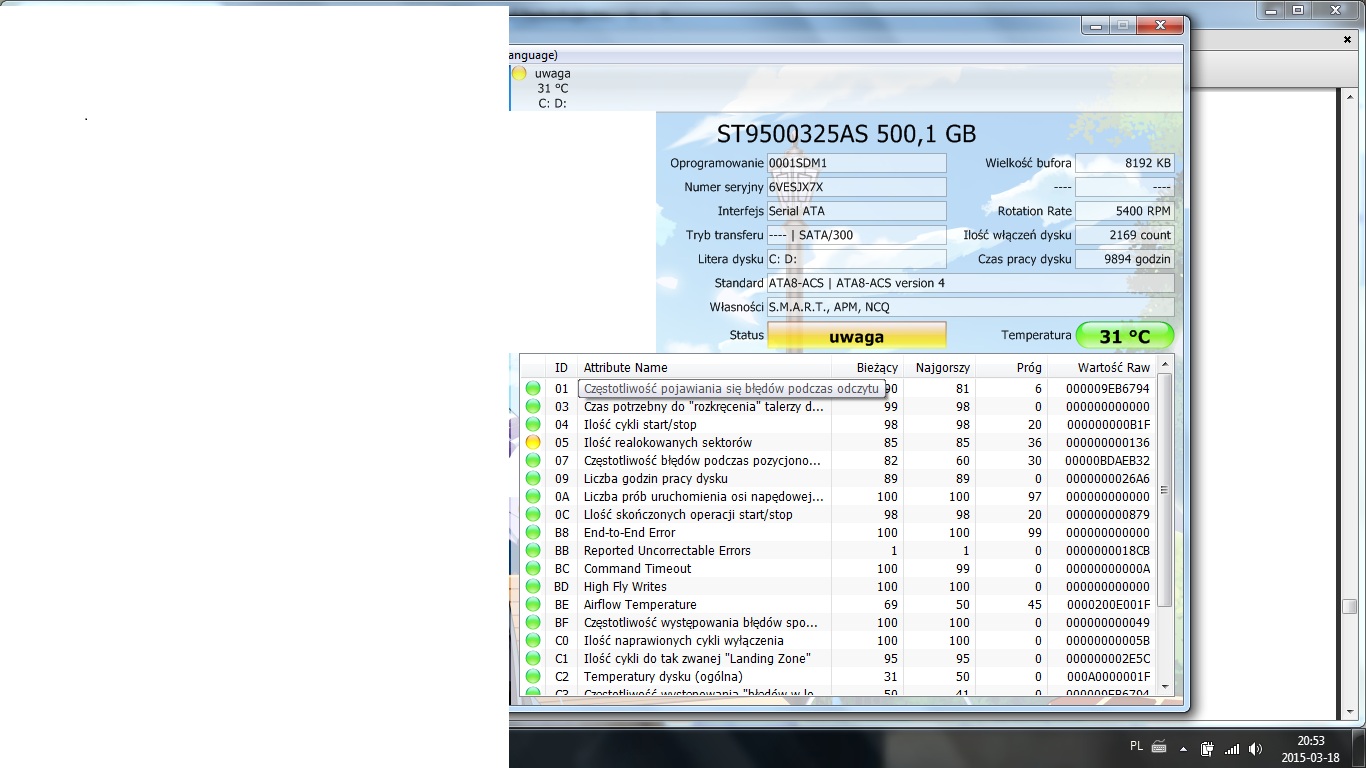
Task: Click the yellow disk health circle beside uwaga
Action: 519,73
